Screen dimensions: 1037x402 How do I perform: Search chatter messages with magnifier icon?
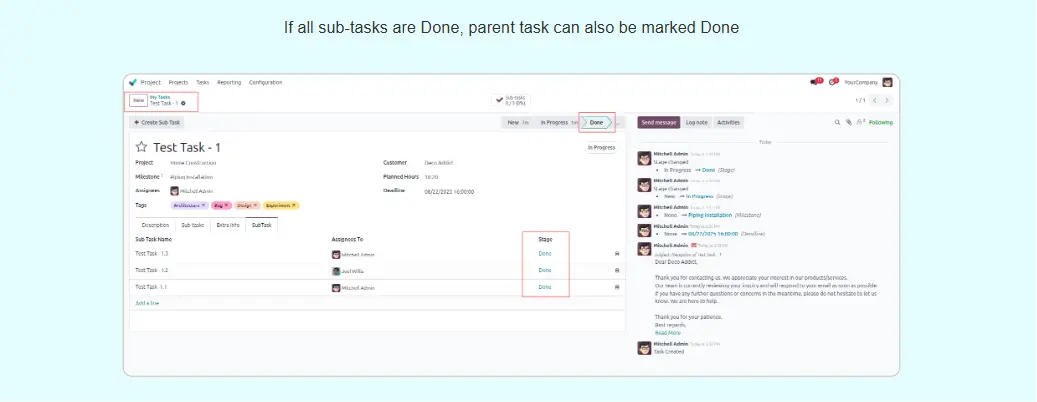pyautogui.click(x=838, y=122)
